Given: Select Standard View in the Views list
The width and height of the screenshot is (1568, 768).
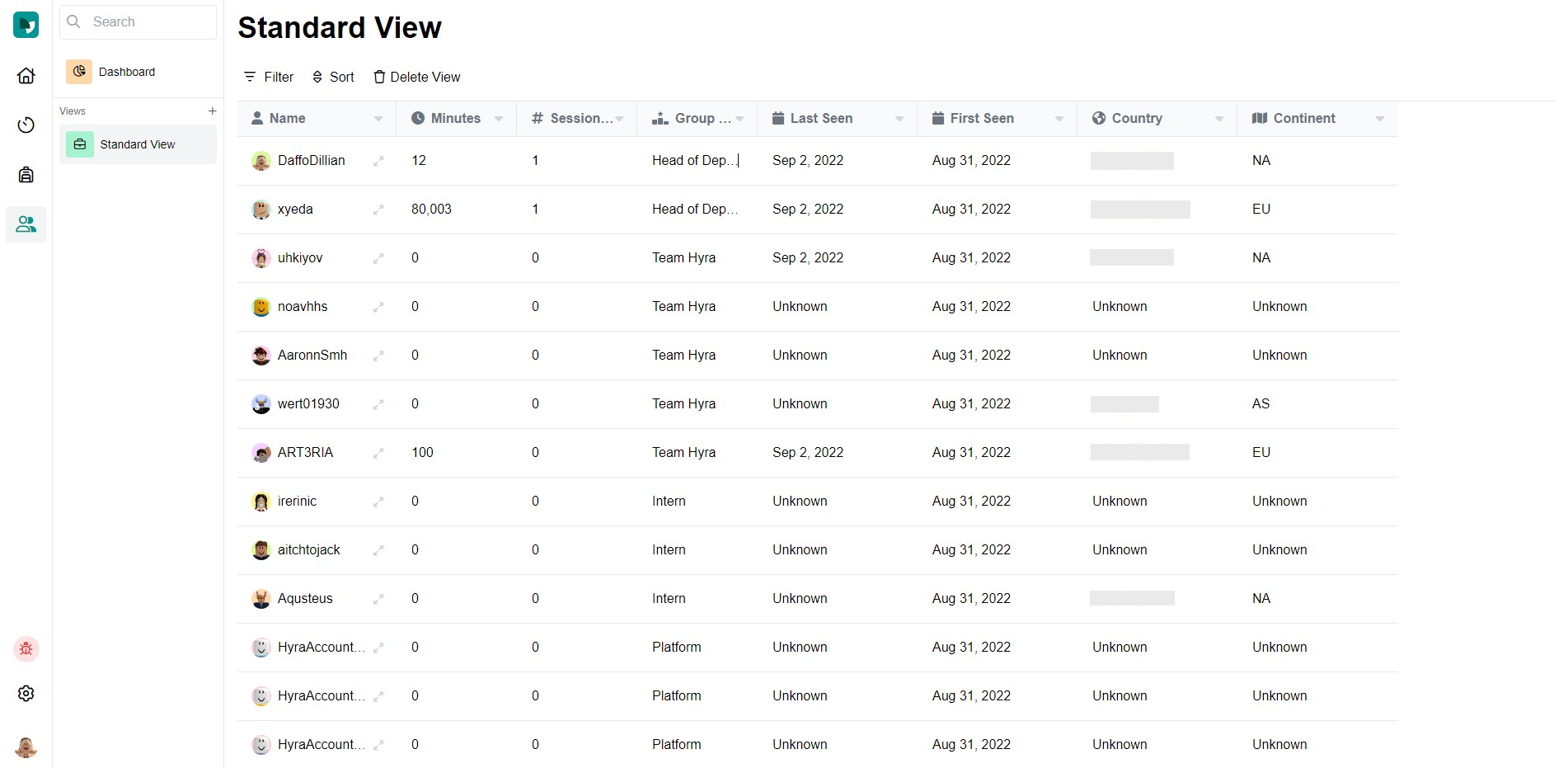Looking at the screenshot, I should pyautogui.click(x=138, y=144).
